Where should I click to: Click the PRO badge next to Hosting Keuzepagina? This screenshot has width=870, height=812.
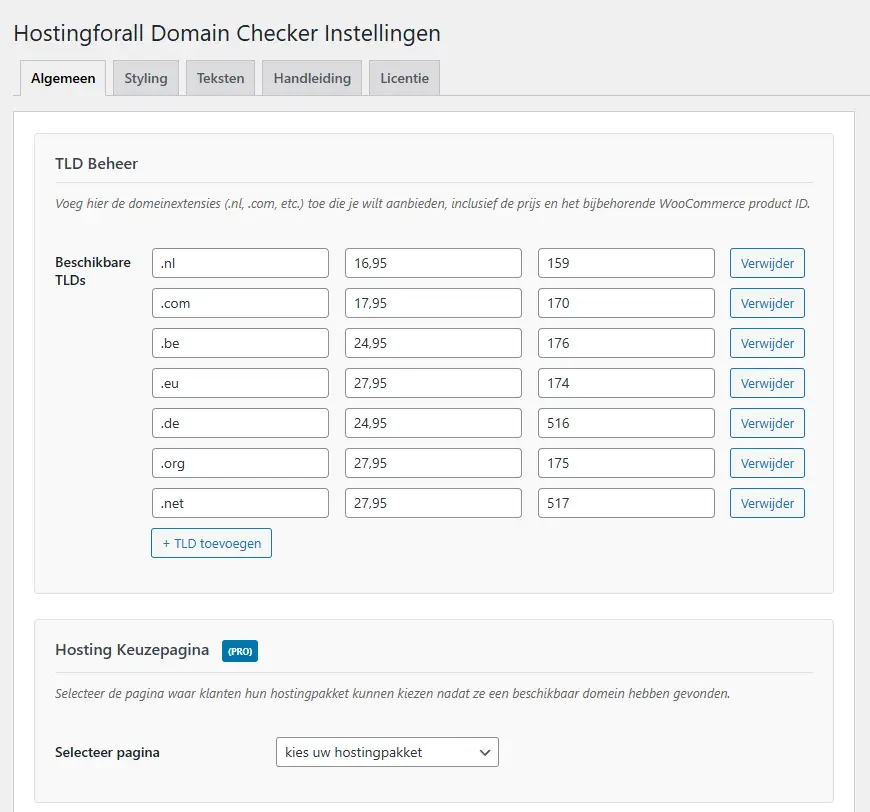(x=240, y=651)
